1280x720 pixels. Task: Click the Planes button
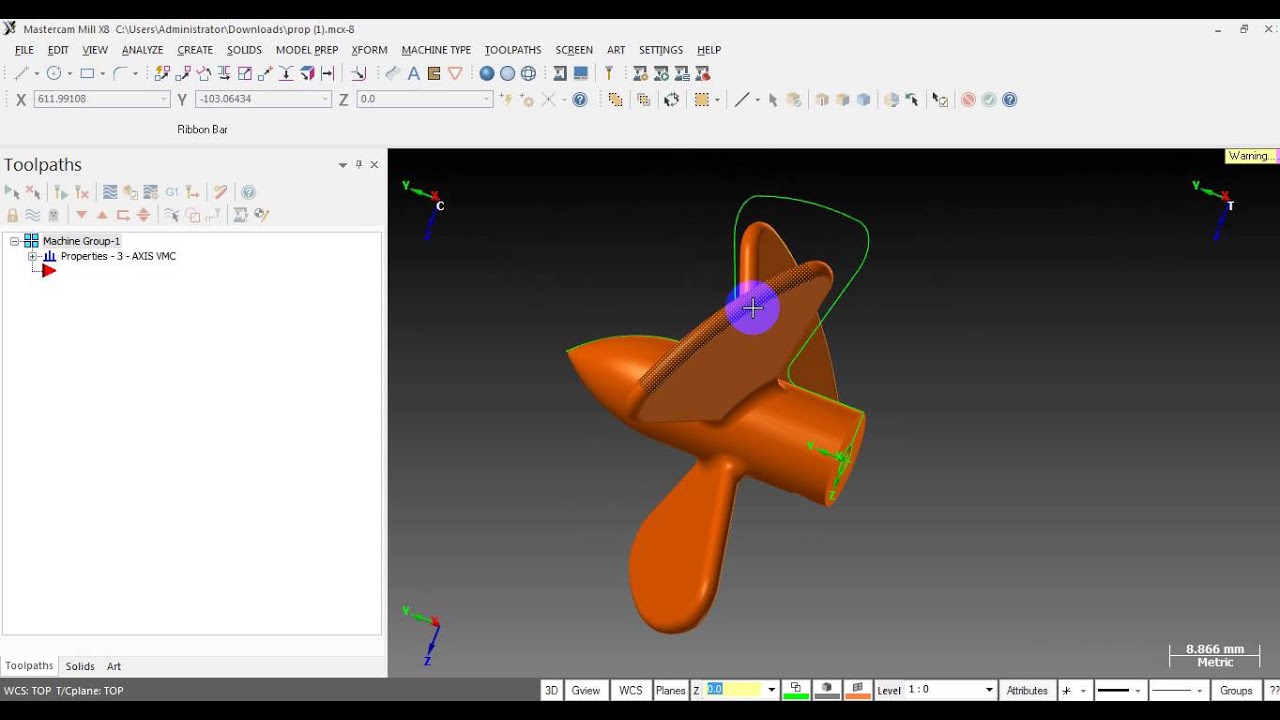pos(670,690)
